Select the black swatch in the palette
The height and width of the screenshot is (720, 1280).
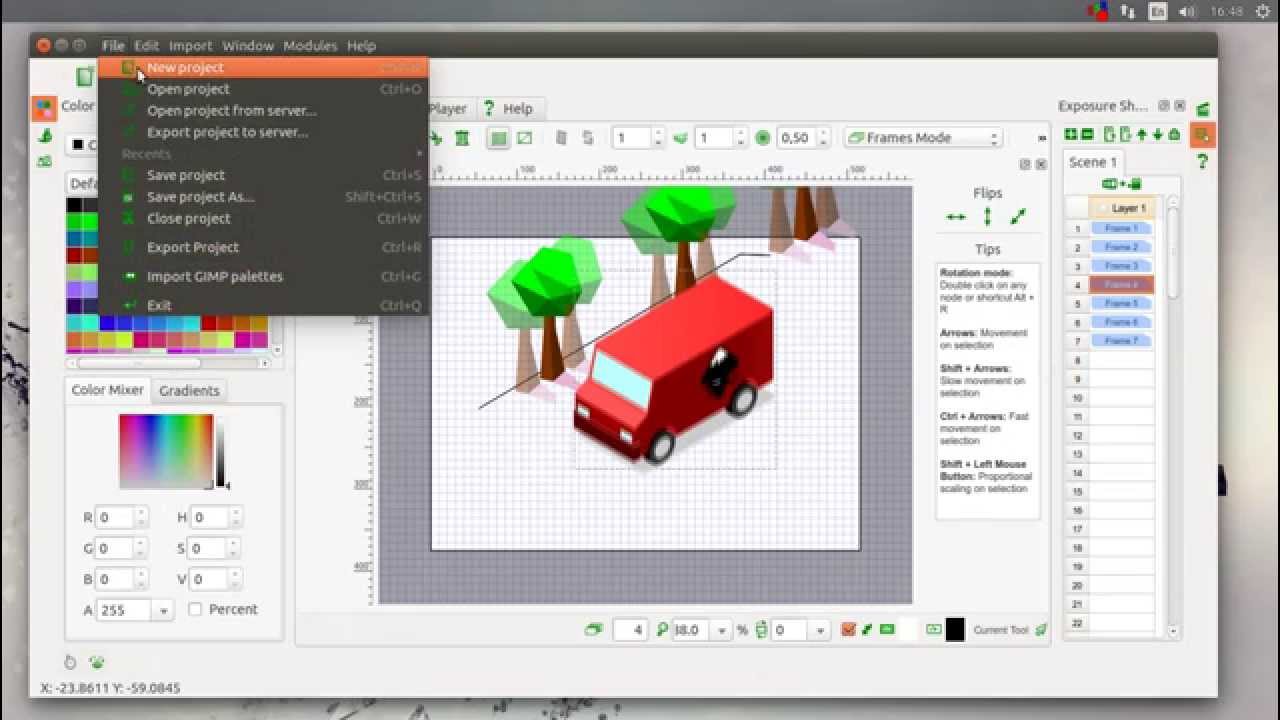75,205
